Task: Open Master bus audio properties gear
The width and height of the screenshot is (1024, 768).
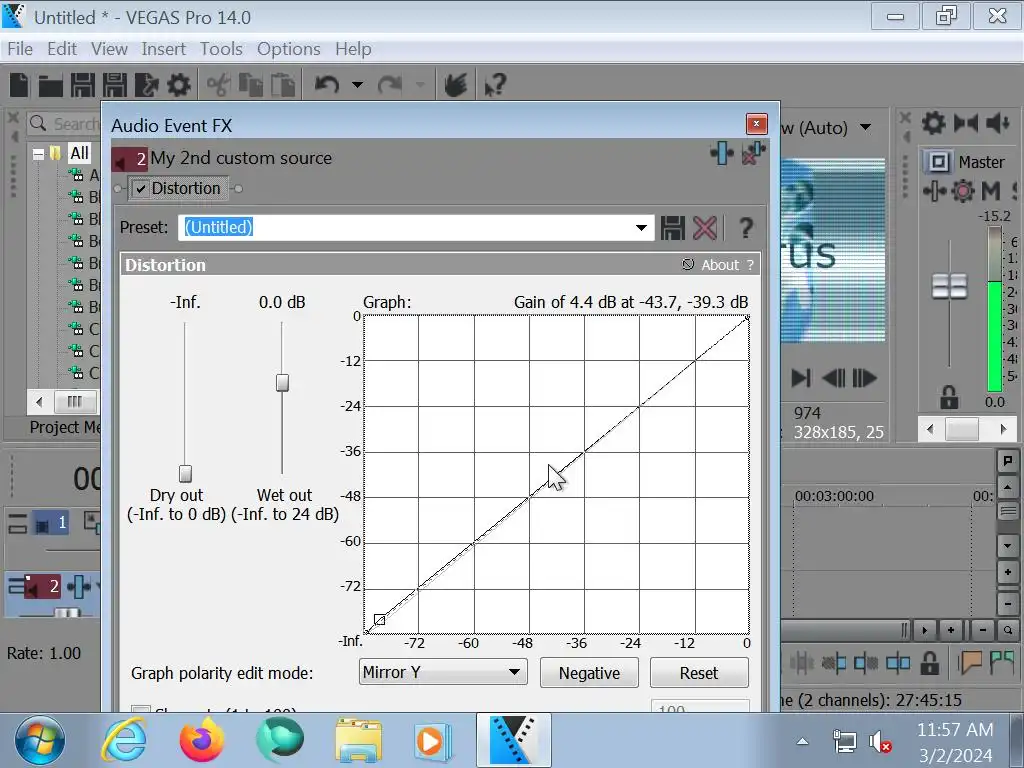Action: tap(933, 123)
